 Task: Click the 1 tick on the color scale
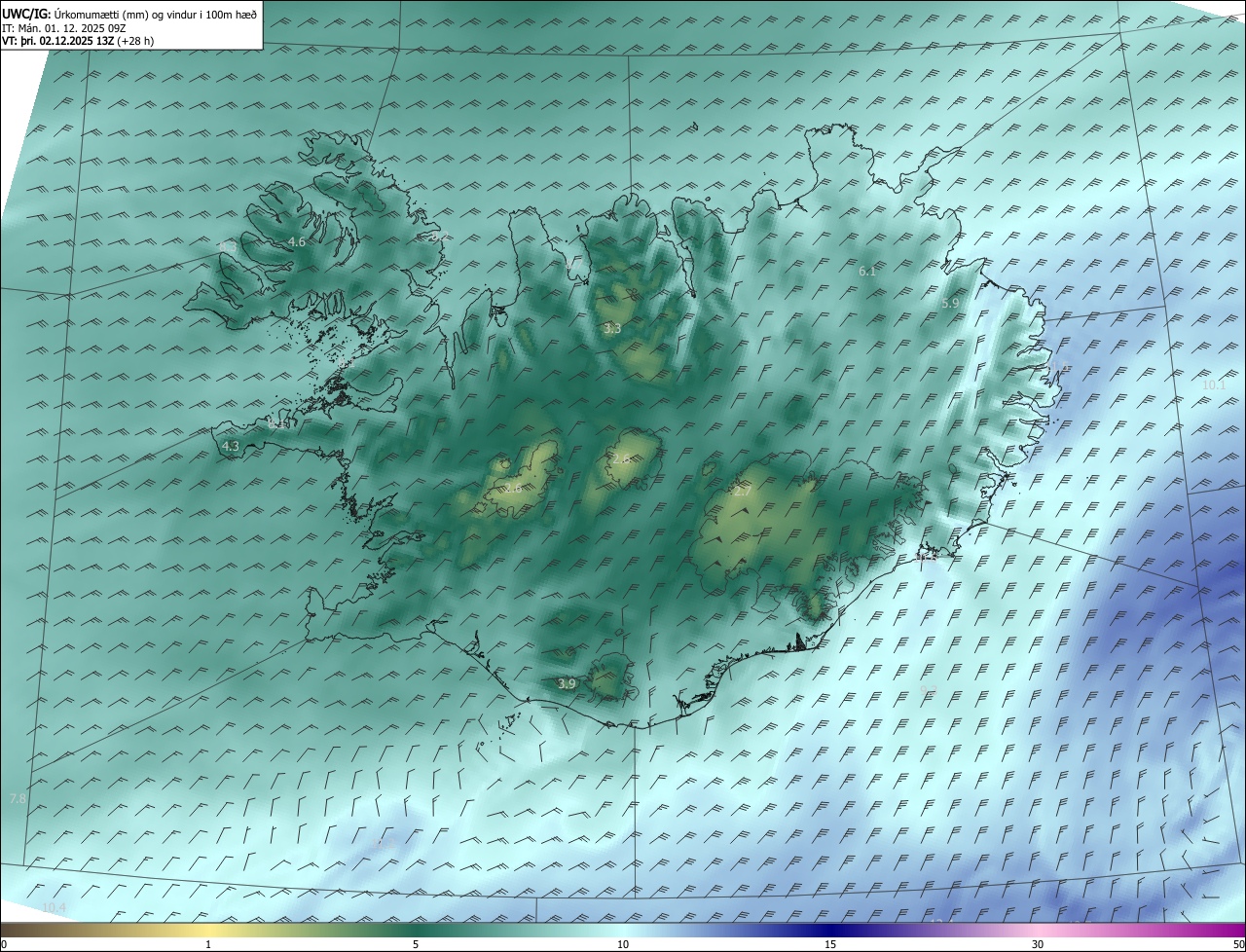point(208,945)
